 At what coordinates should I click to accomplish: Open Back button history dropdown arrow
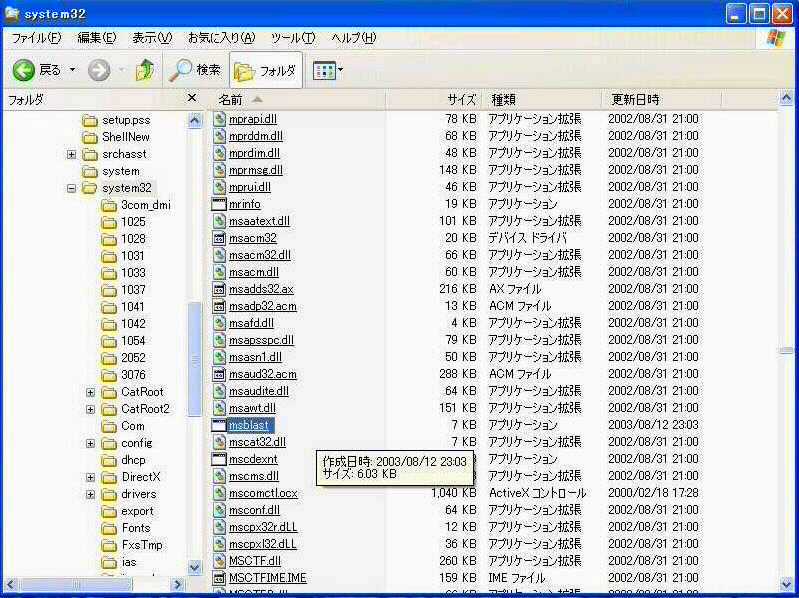coord(72,69)
